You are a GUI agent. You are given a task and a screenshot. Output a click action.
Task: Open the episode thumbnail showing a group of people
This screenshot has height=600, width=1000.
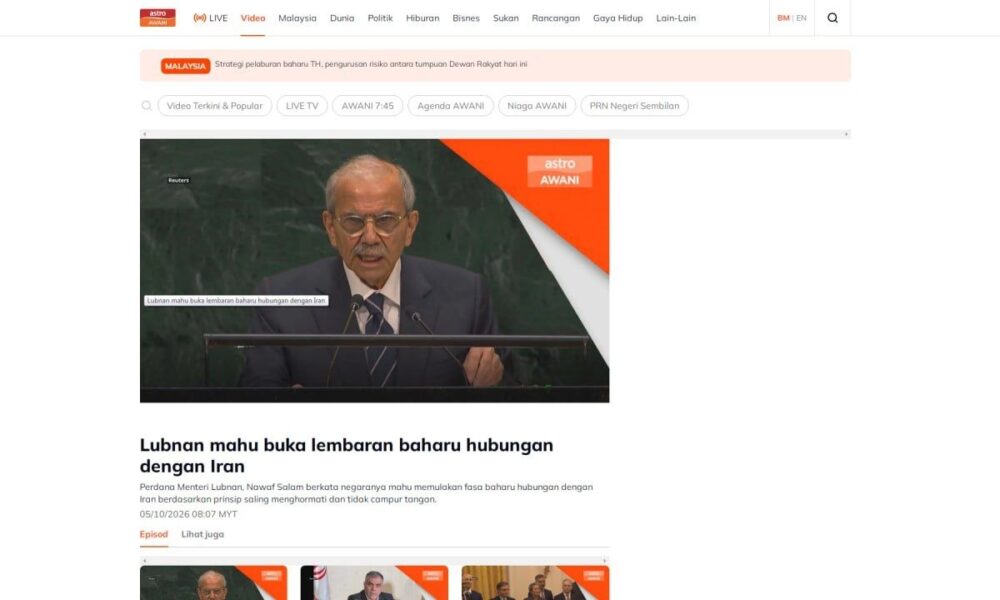(x=535, y=583)
